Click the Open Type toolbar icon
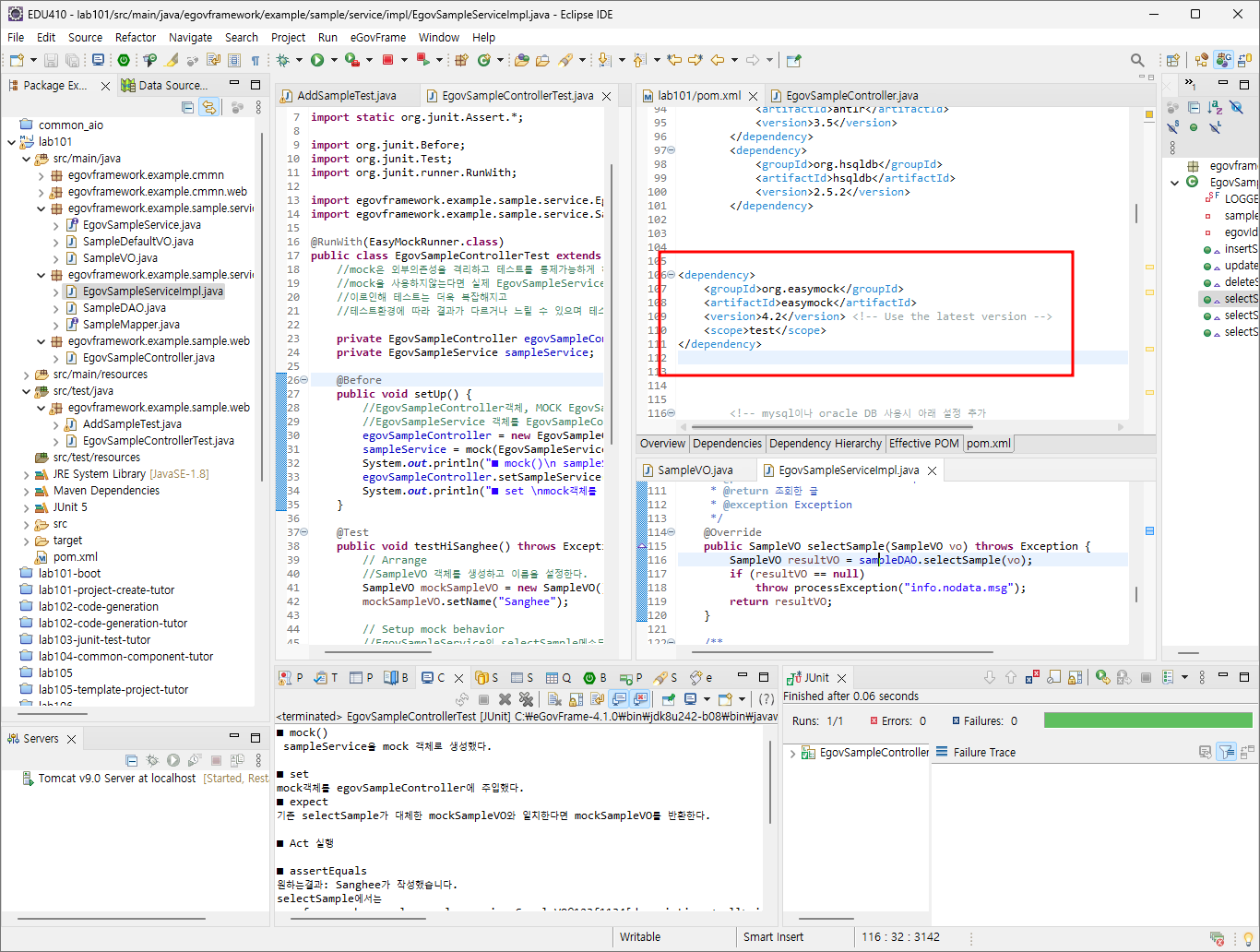1260x952 pixels. 521,60
